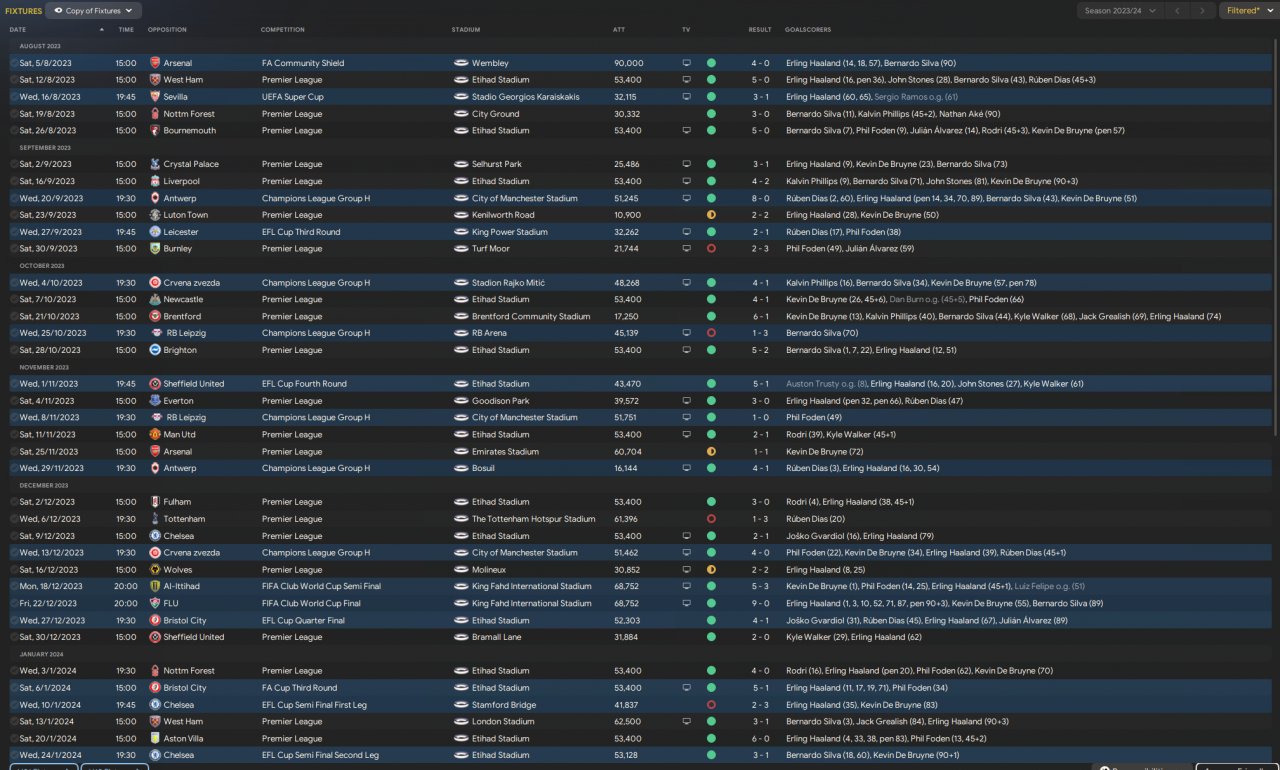The height and width of the screenshot is (770, 1280).
Task: Open the Season 2023/24 dropdown
Action: (1120, 11)
